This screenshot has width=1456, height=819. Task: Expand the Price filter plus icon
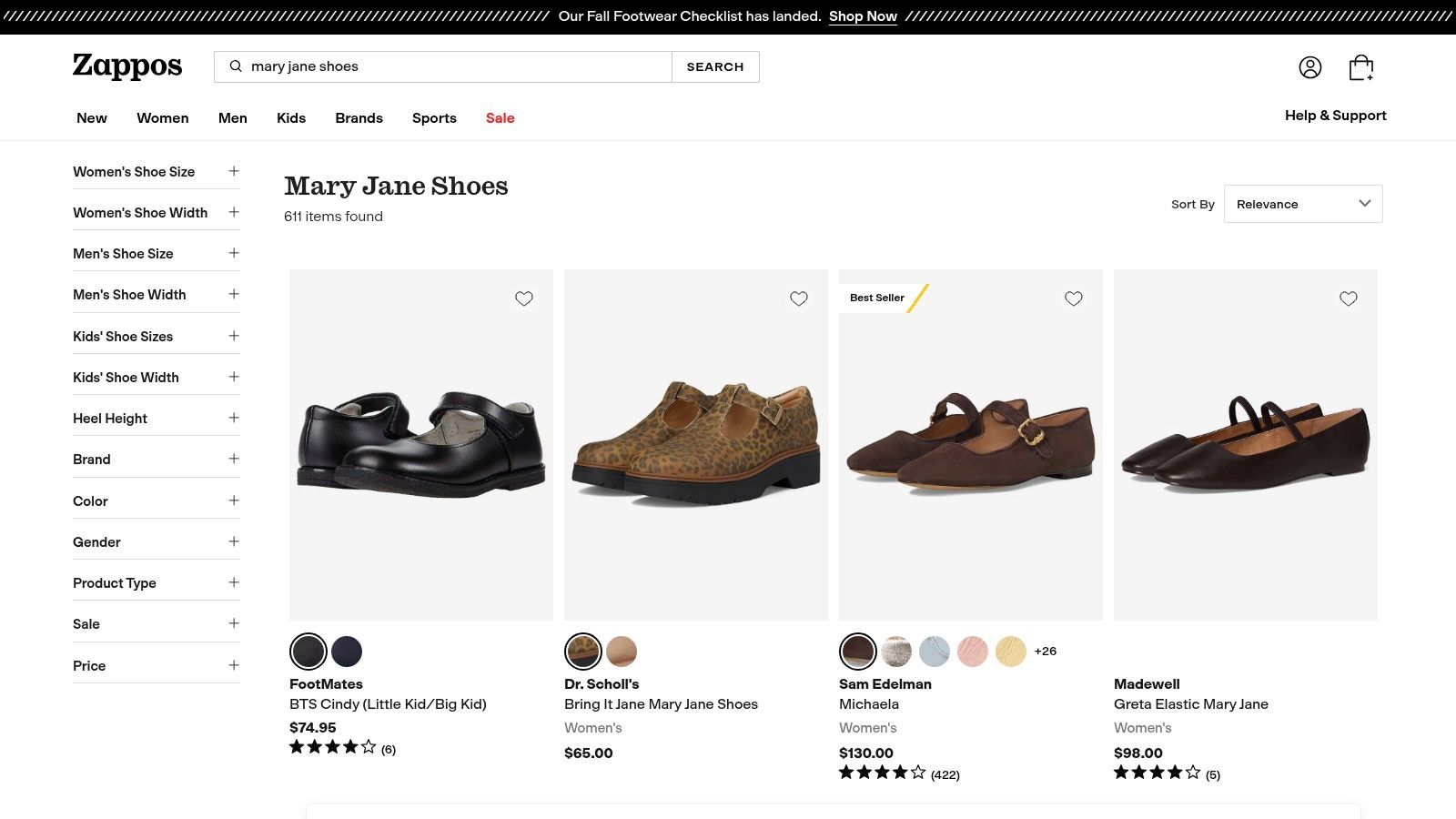click(x=234, y=665)
